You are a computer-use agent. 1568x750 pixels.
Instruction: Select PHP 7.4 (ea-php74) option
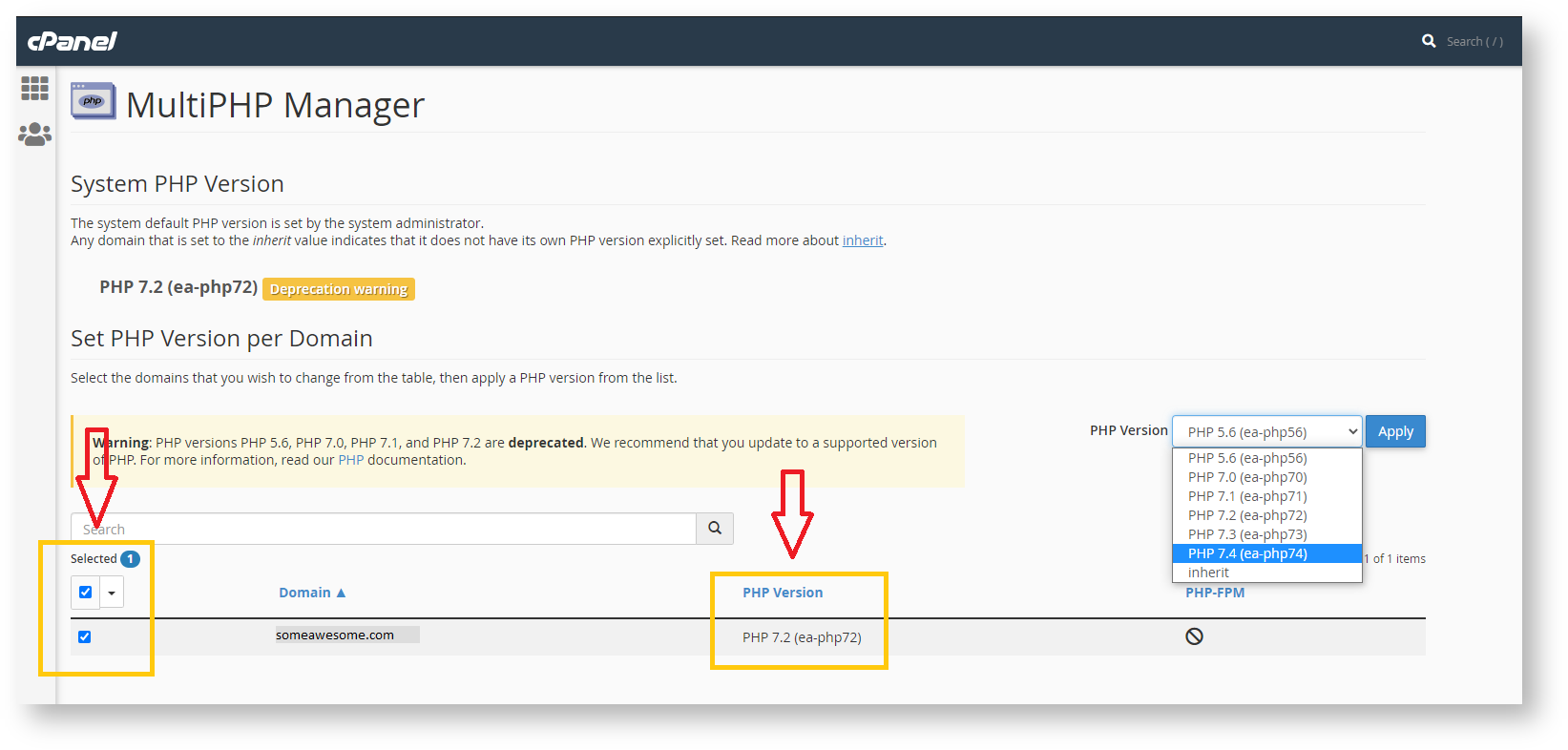[x=1266, y=553]
